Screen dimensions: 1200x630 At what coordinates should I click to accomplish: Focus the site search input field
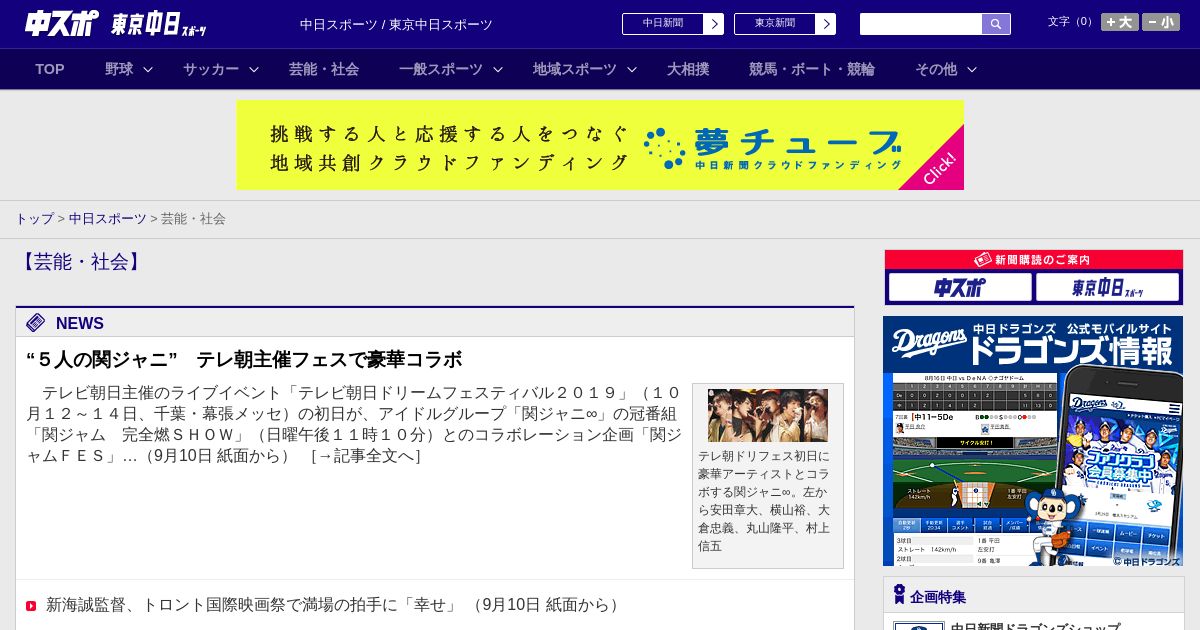coord(921,24)
